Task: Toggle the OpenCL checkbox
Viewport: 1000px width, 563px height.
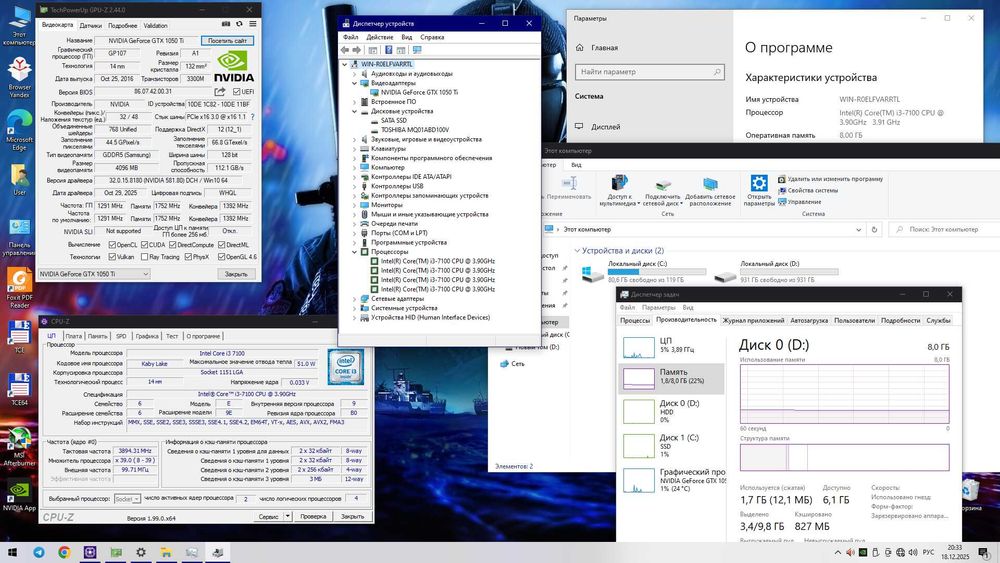Action: click(112, 245)
